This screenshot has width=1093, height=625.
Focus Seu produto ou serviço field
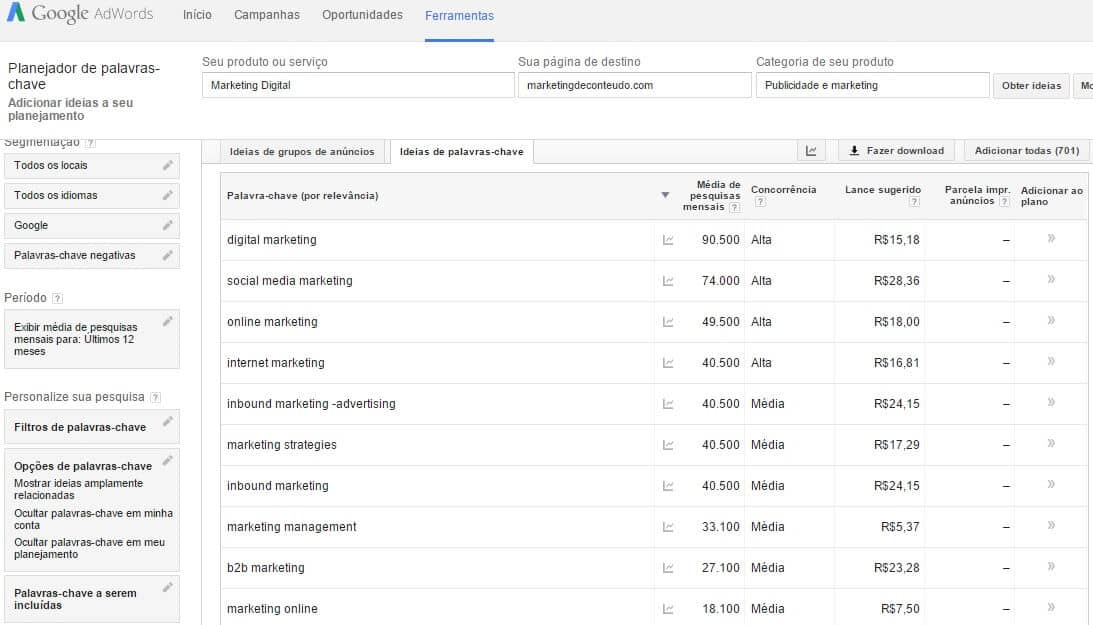pyautogui.click(x=358, y=85)
